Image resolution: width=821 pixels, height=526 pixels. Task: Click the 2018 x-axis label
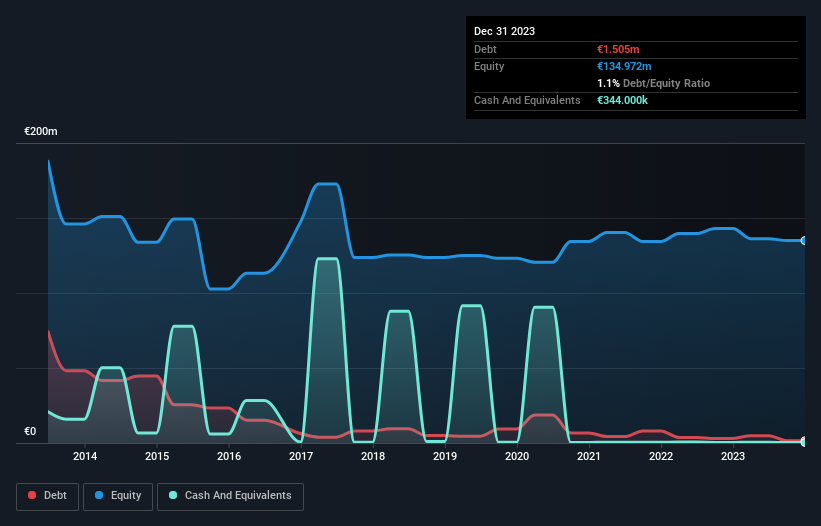point(373,456)
